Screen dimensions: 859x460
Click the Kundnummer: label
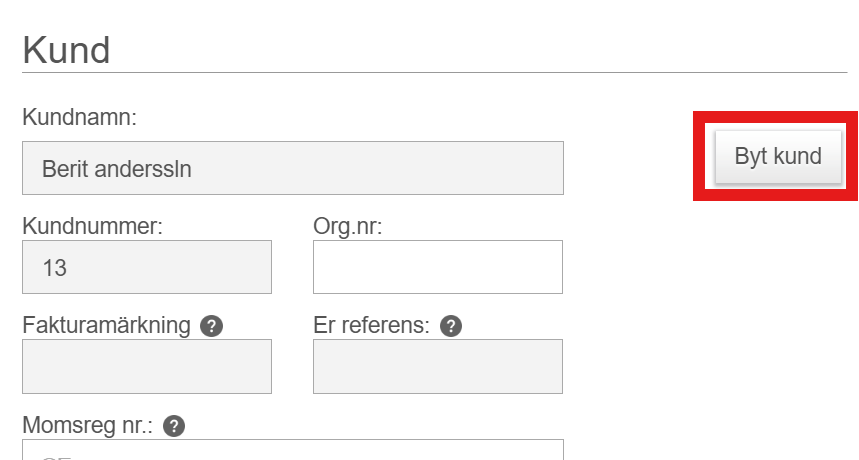93,226
